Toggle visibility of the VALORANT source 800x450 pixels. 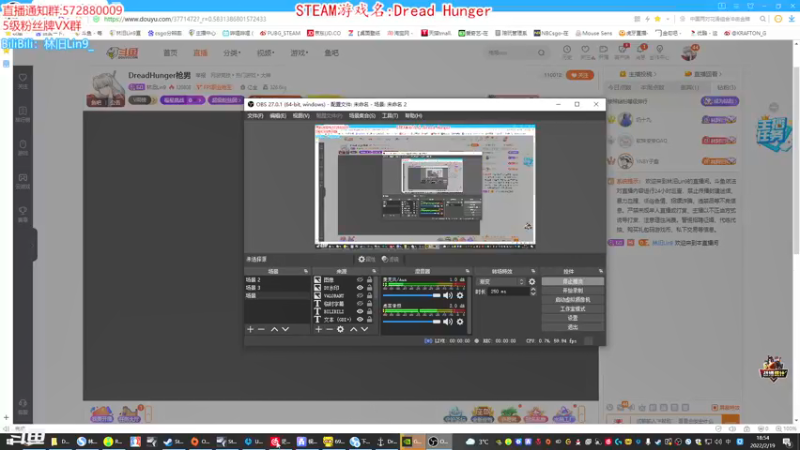(360, 295)
